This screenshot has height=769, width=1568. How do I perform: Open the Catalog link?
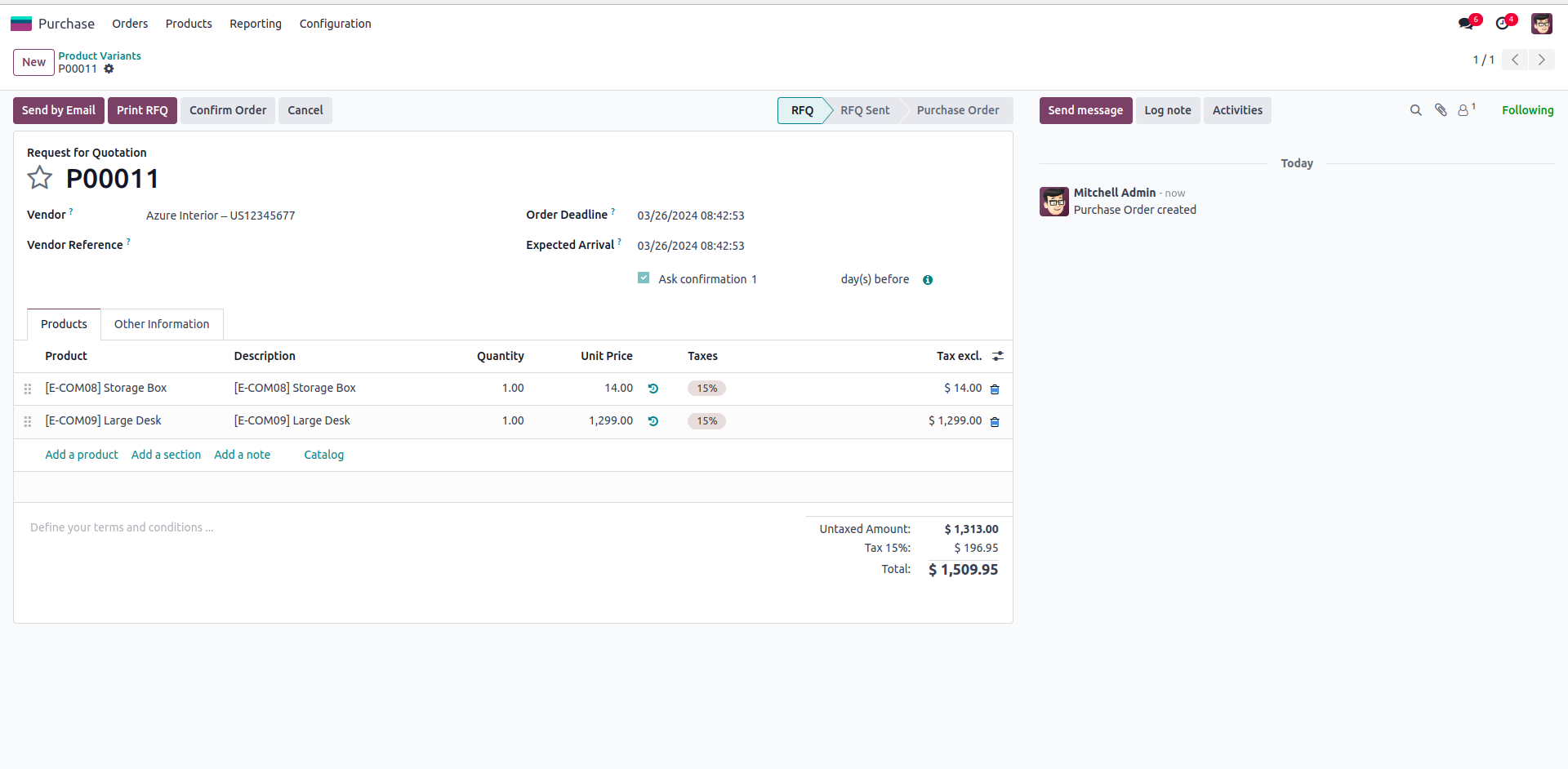coord(324,455)
